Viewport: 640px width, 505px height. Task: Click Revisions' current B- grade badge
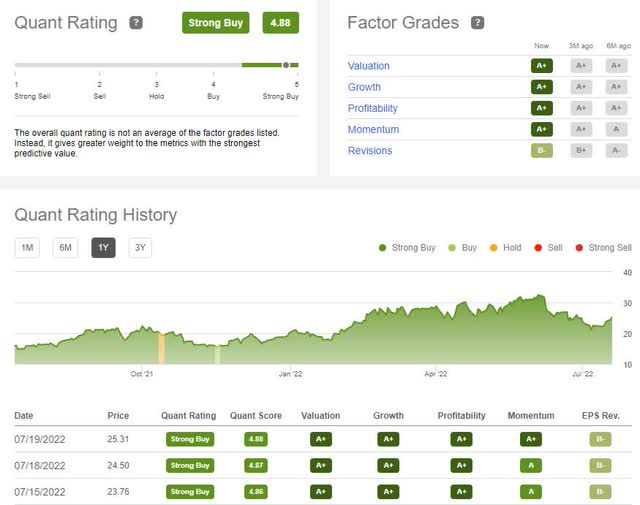click(542, 151)
